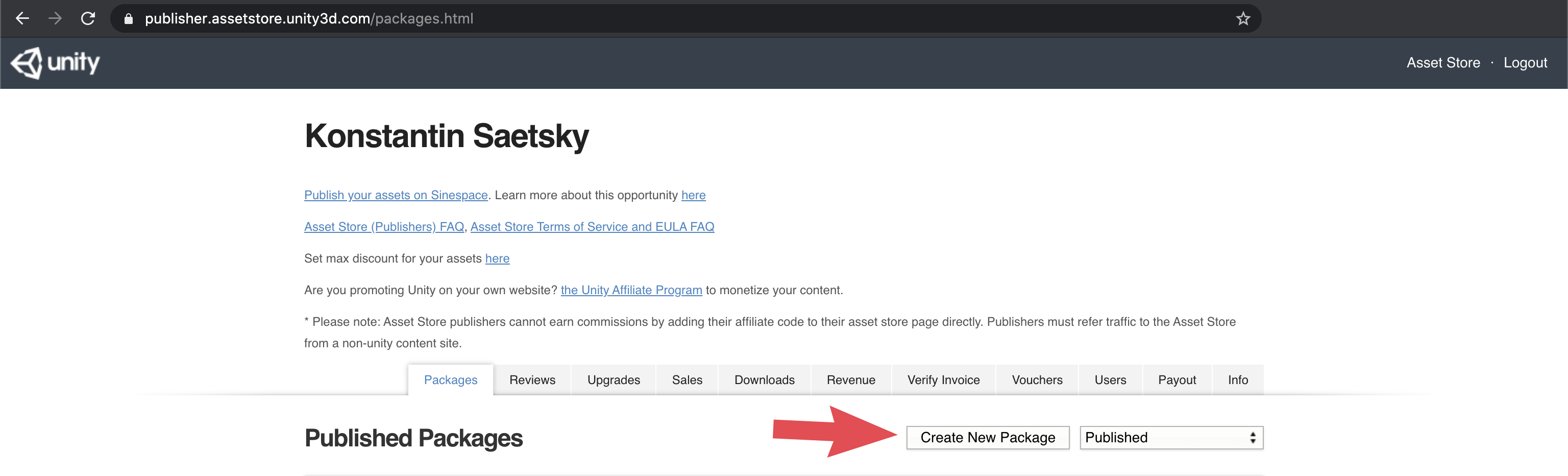The width and height of the screenshot is (1568, 476).
Task: Open the Asset Store (Publishers) FAQ link
Action: [x=384, y=226]
